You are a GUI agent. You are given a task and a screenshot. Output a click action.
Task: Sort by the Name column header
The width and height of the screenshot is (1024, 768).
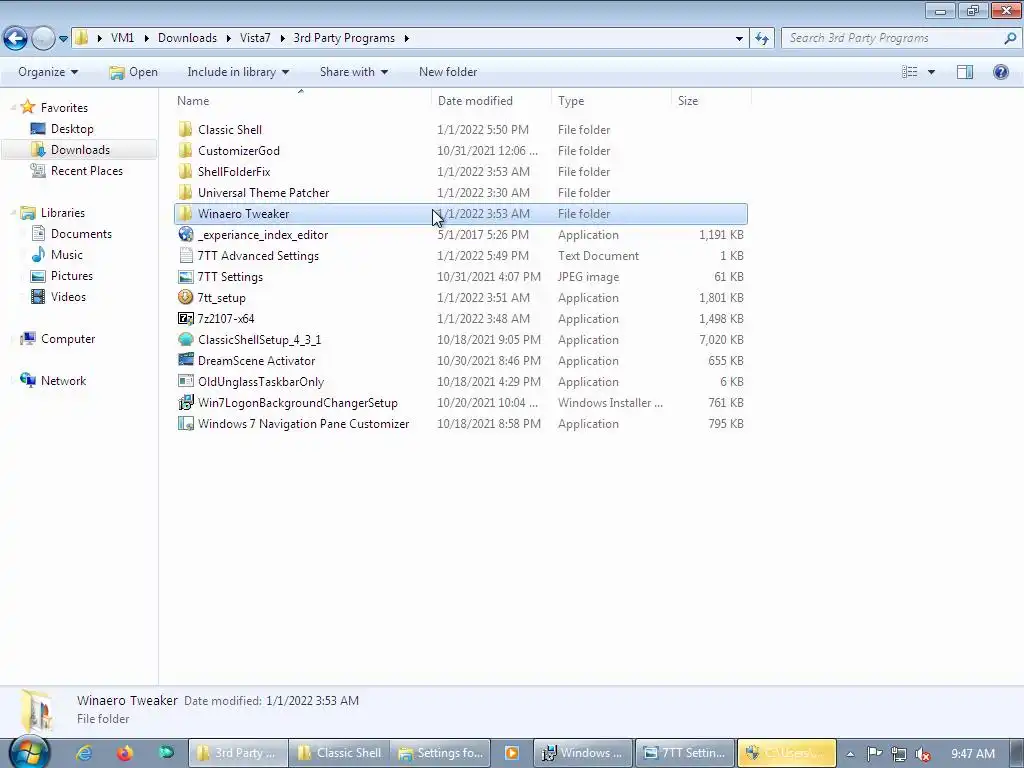point(300,101)
